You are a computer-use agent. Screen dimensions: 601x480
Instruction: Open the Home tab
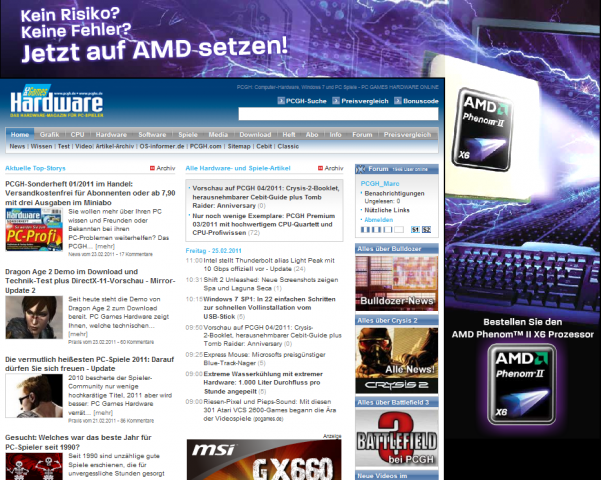tap(20, 135)
